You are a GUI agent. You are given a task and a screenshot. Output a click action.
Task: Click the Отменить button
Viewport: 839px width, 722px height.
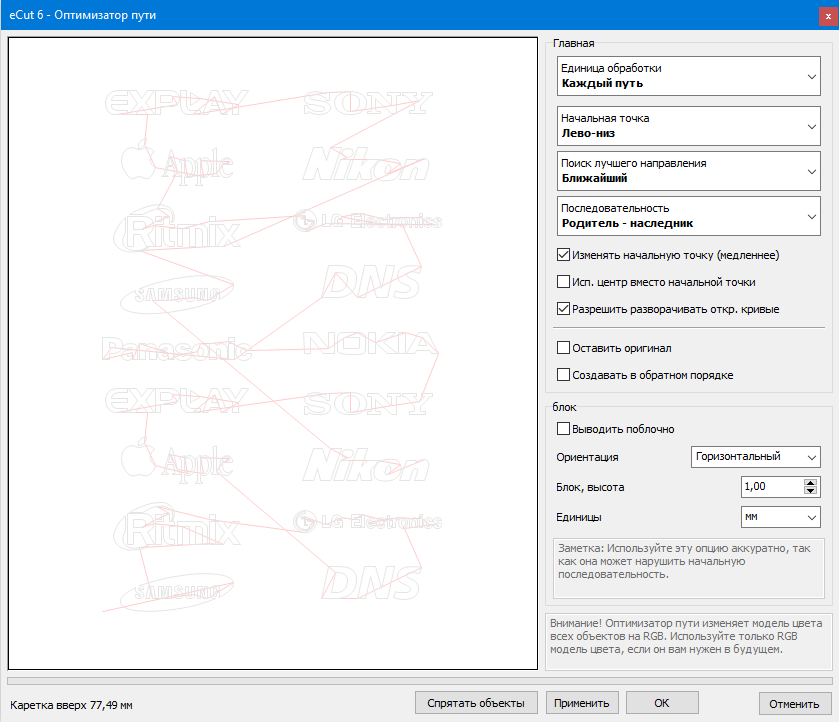795,703
